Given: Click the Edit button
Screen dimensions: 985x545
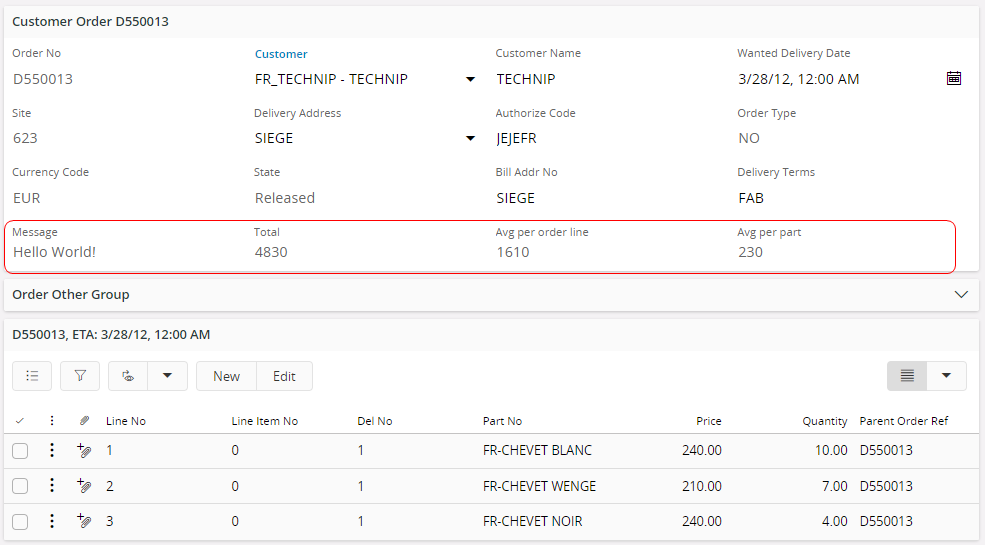Looking at the screenshot, I should 284,376.
